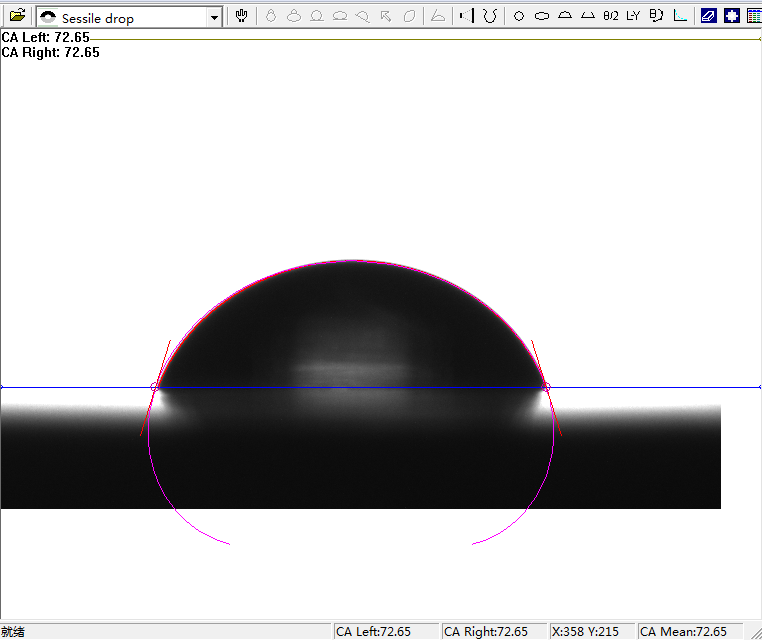The height and width of the screenshot is (640, 762).
Task: Select the θ/2 calculation method
Action: coord(610,16)
